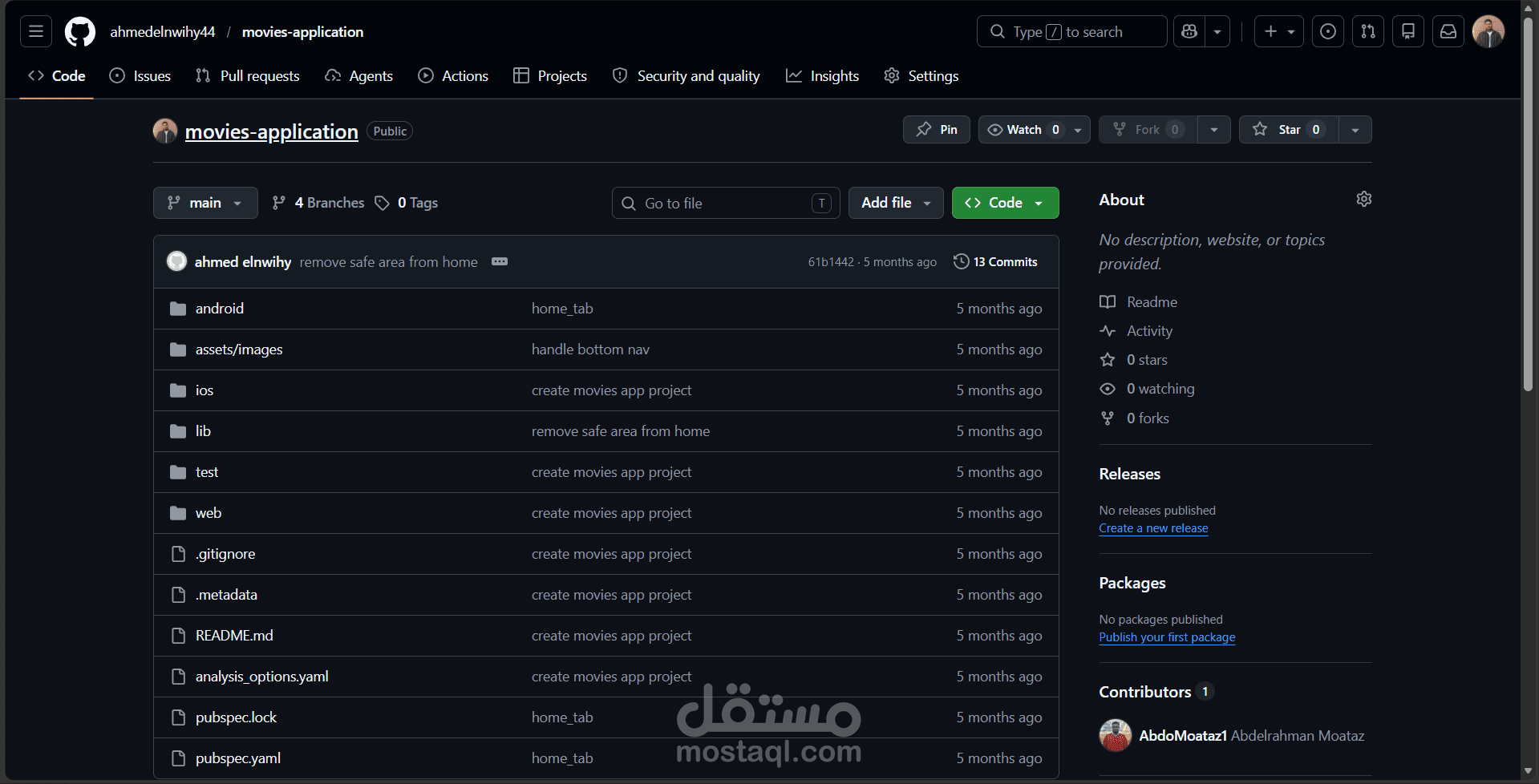The image size is (1539, 784).
Task: Click the repository owner avatar beside title
Action: coord(165,131)
